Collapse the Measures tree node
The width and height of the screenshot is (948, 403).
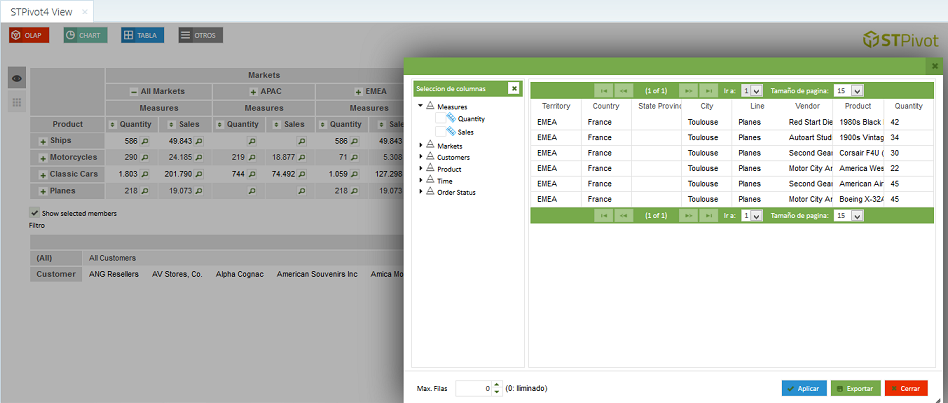421,106
